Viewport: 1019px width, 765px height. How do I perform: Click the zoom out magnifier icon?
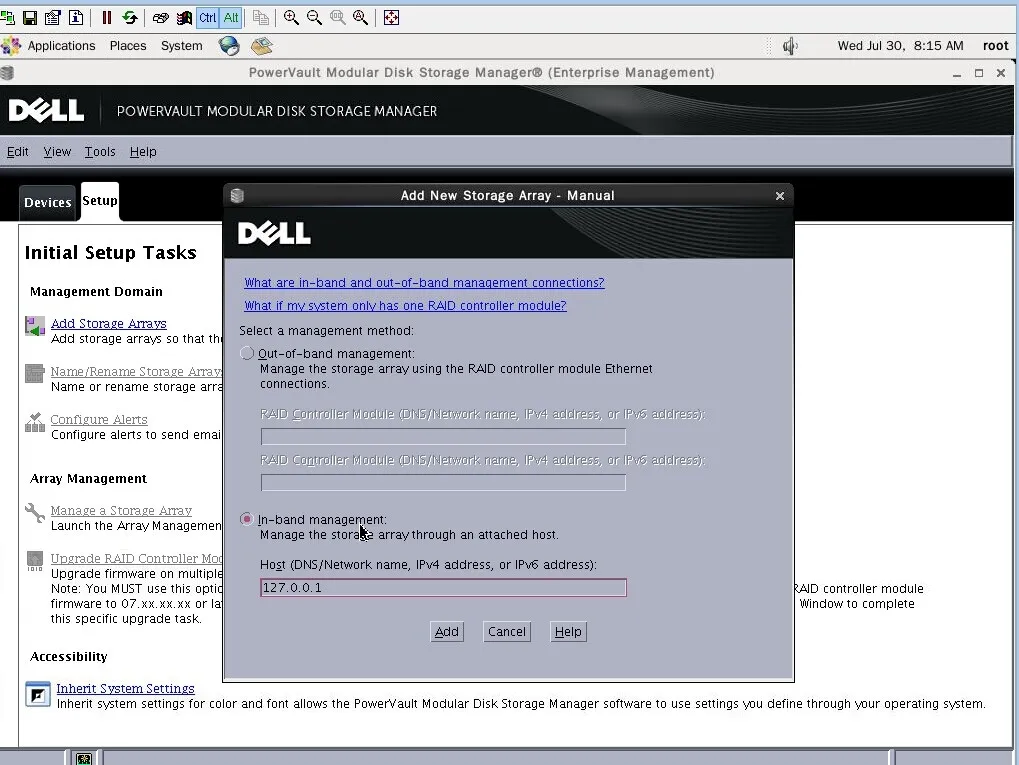pos(314,18)
